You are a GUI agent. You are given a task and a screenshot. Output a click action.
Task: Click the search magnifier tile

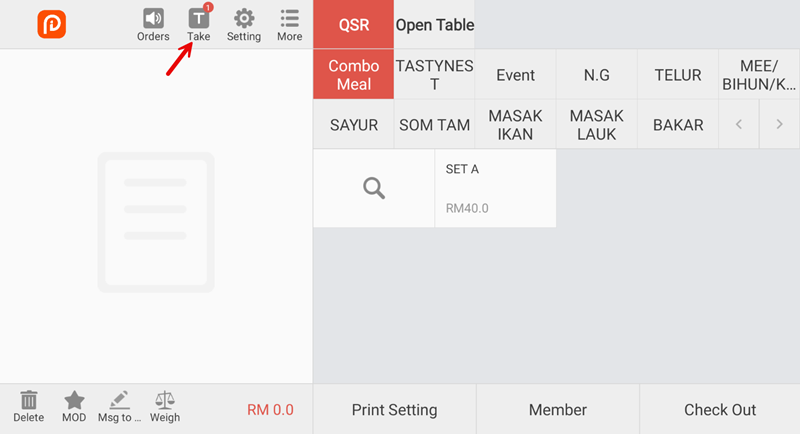tap(374, 188)
